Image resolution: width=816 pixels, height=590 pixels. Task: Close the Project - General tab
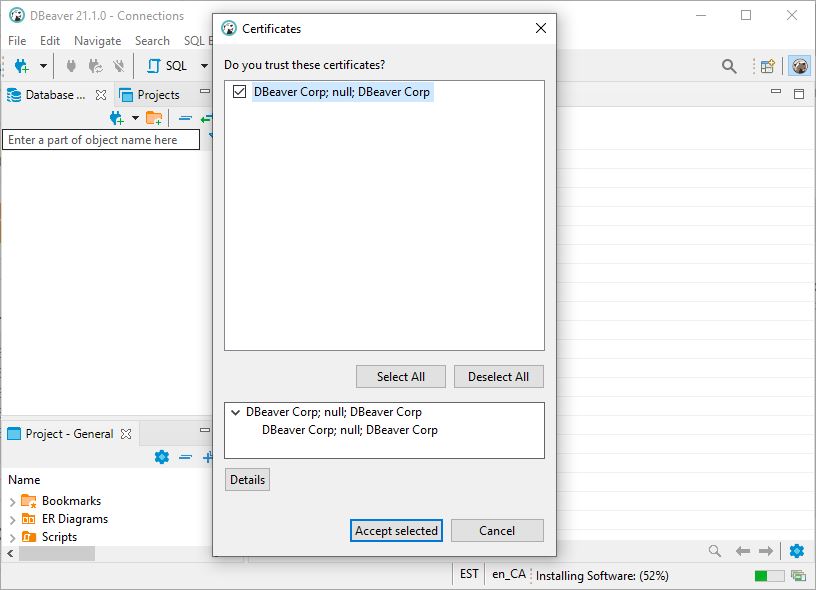[x=126, y=434]
